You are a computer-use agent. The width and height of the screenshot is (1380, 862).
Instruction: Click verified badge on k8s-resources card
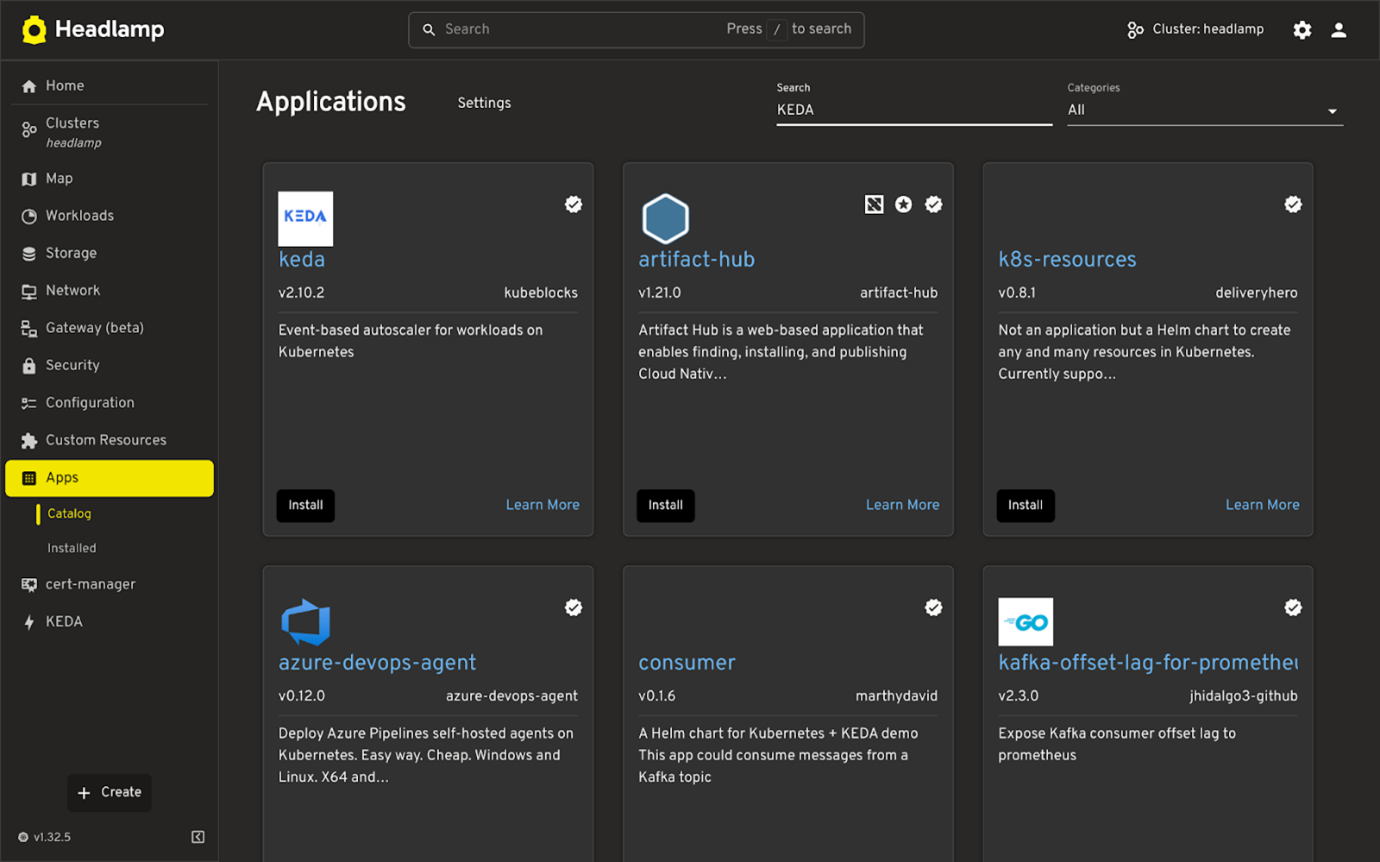pos(1293,204)
